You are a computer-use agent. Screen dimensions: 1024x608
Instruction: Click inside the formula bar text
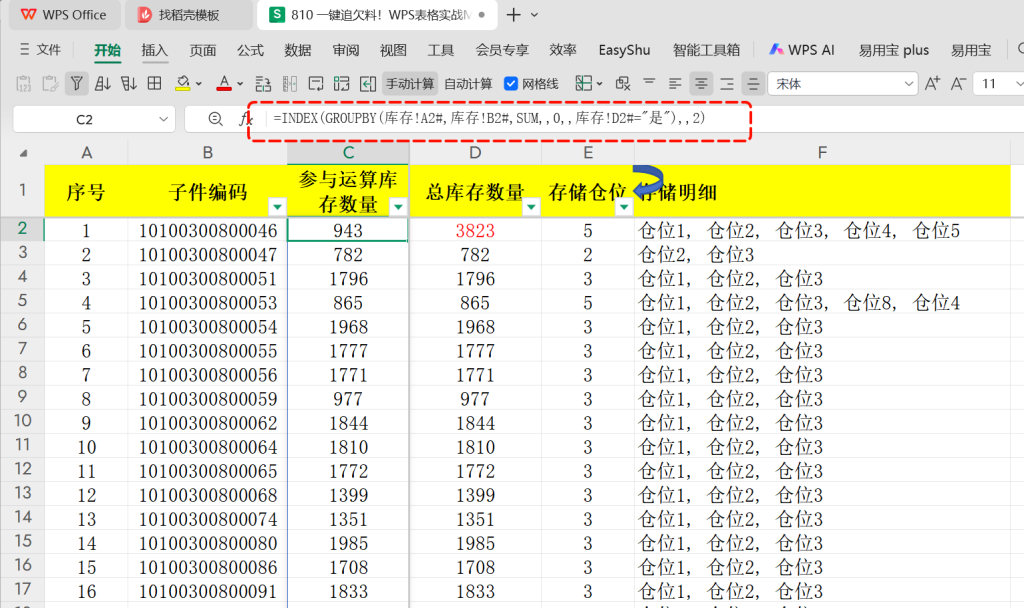coord(489,119)
